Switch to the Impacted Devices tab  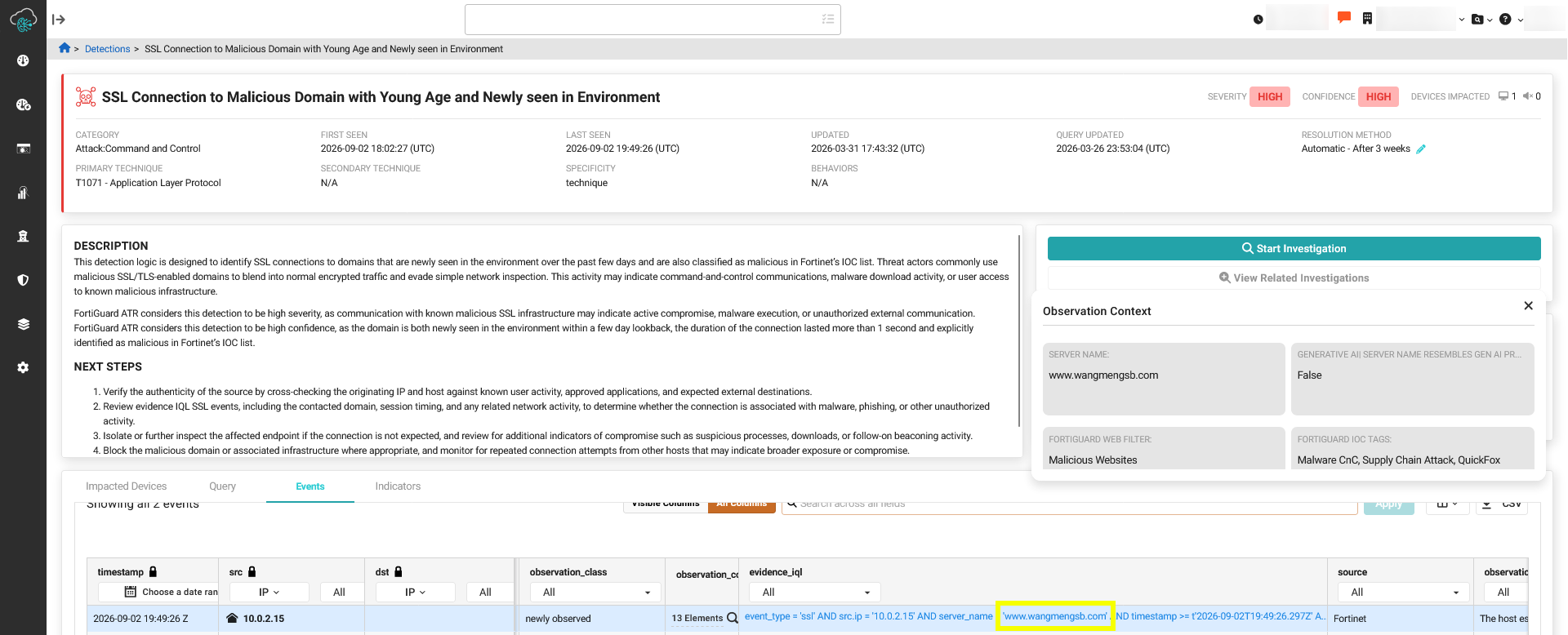tap(126, 486)
